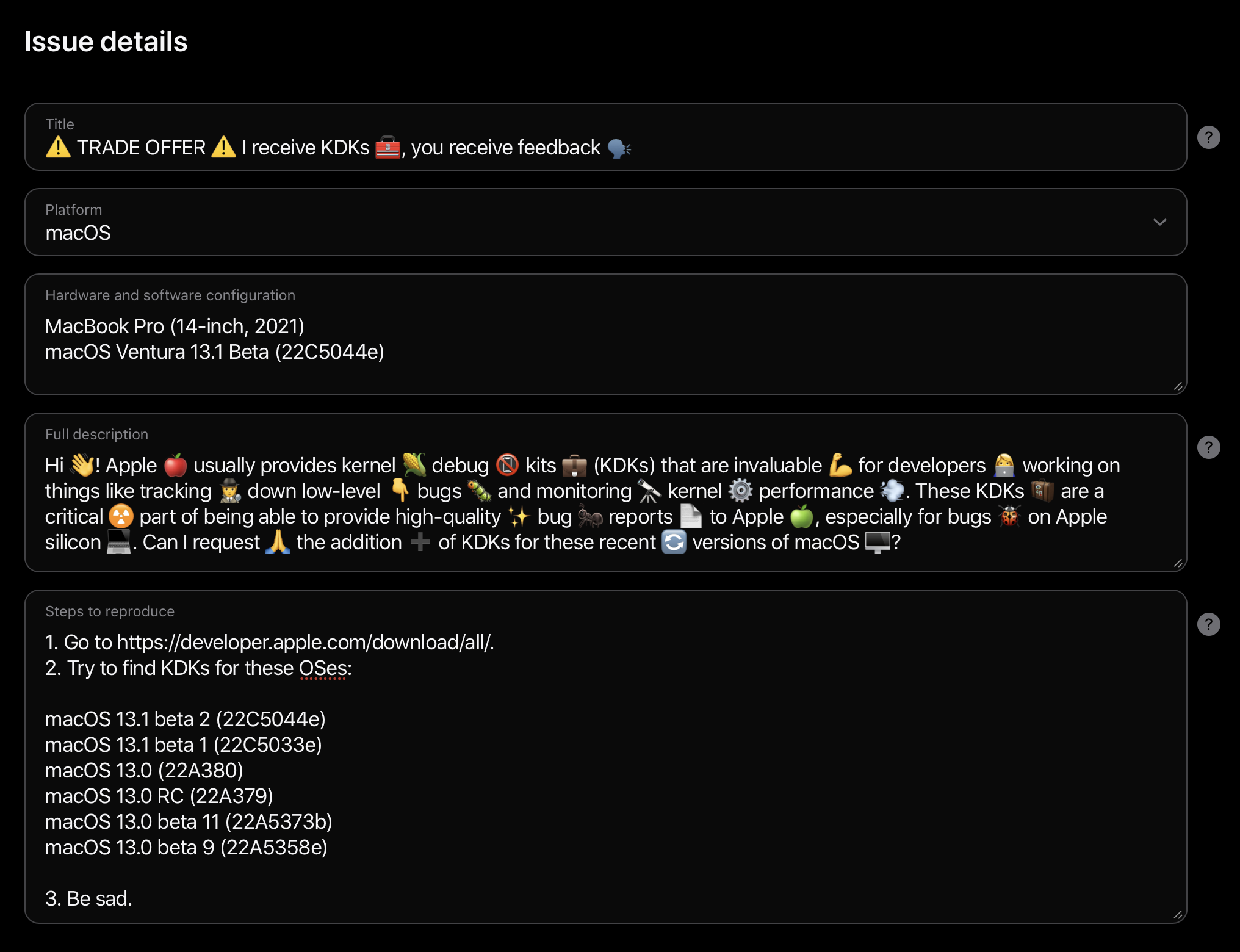Click the text 'MacBook Pro (14-inch, 2021)'

(x=175, y=326)
